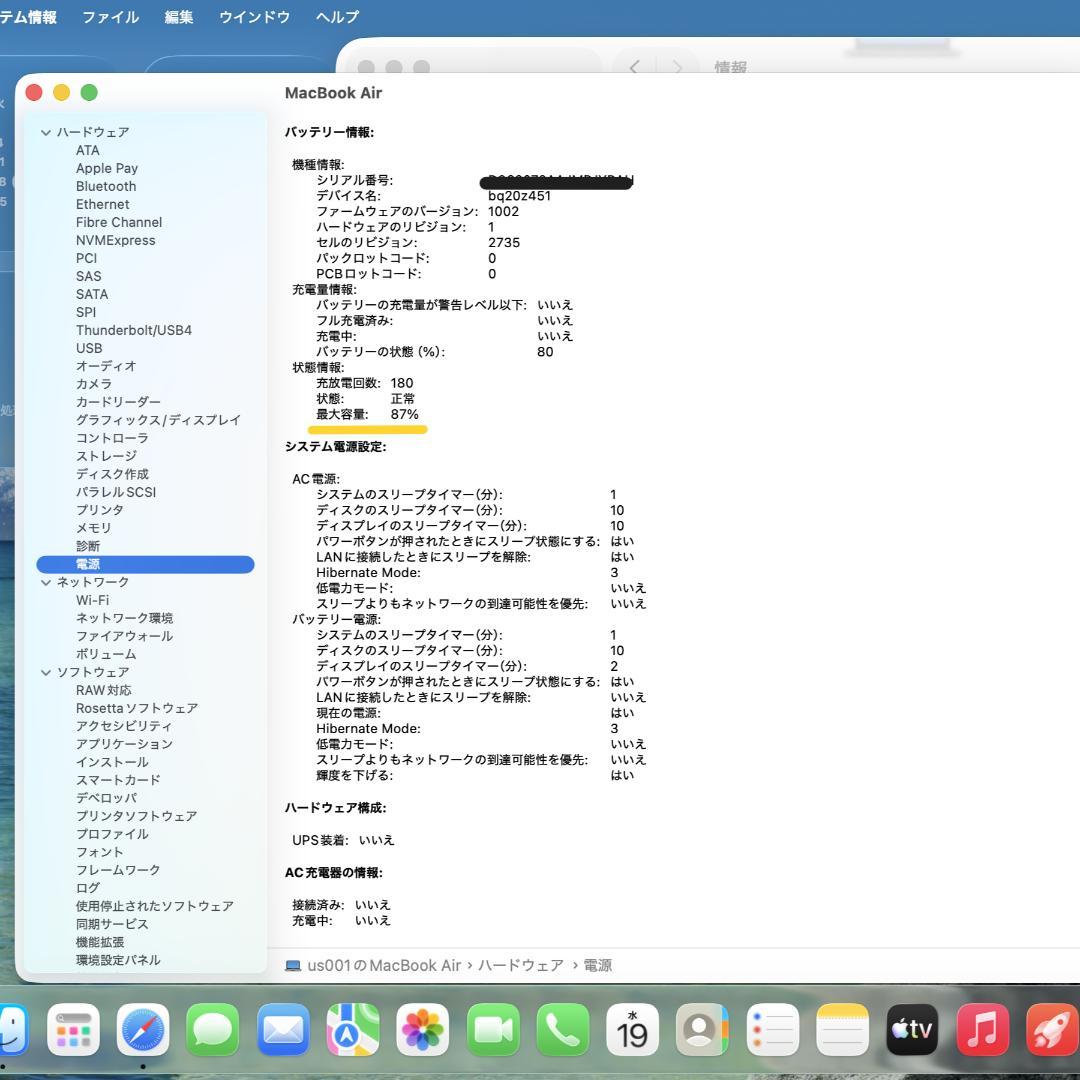Collapse the ソフトウェア section
Screen dimensions: 1080x1080
tap(47, 672)
